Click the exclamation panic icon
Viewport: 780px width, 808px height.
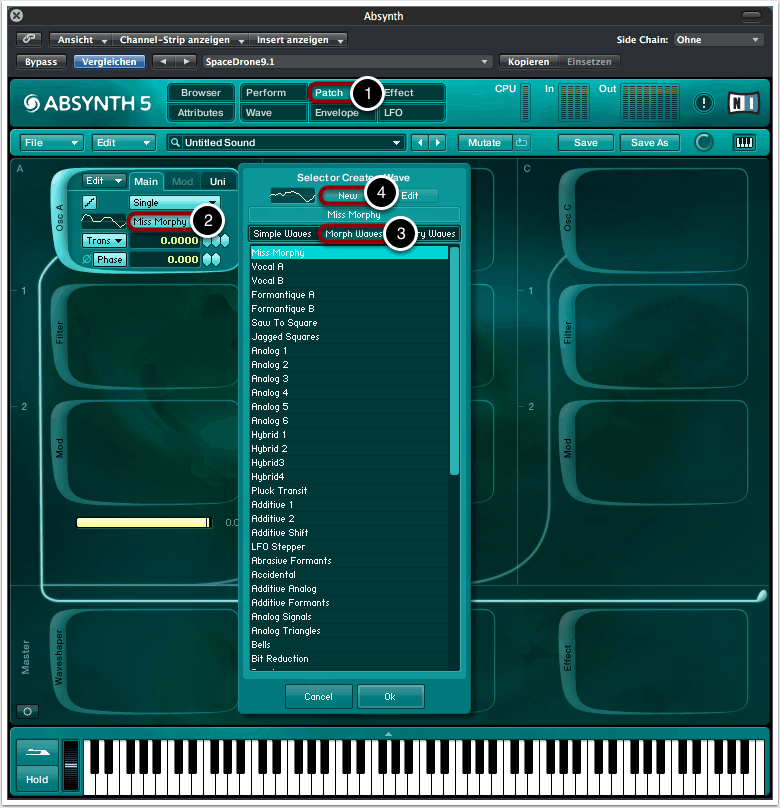coord(704,103)
